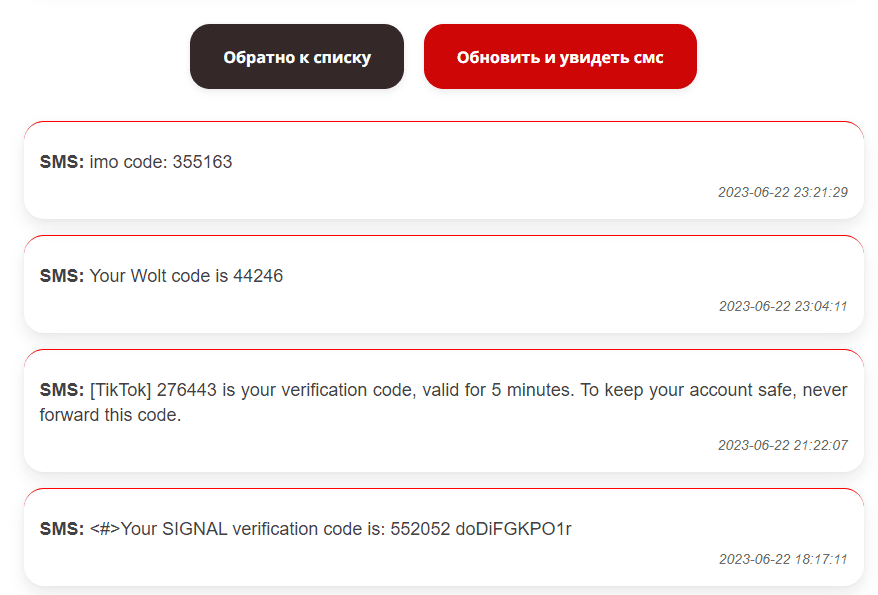Click the SMS label before imo code
Screen dimensions: 878x595
(x=62, y=162)
